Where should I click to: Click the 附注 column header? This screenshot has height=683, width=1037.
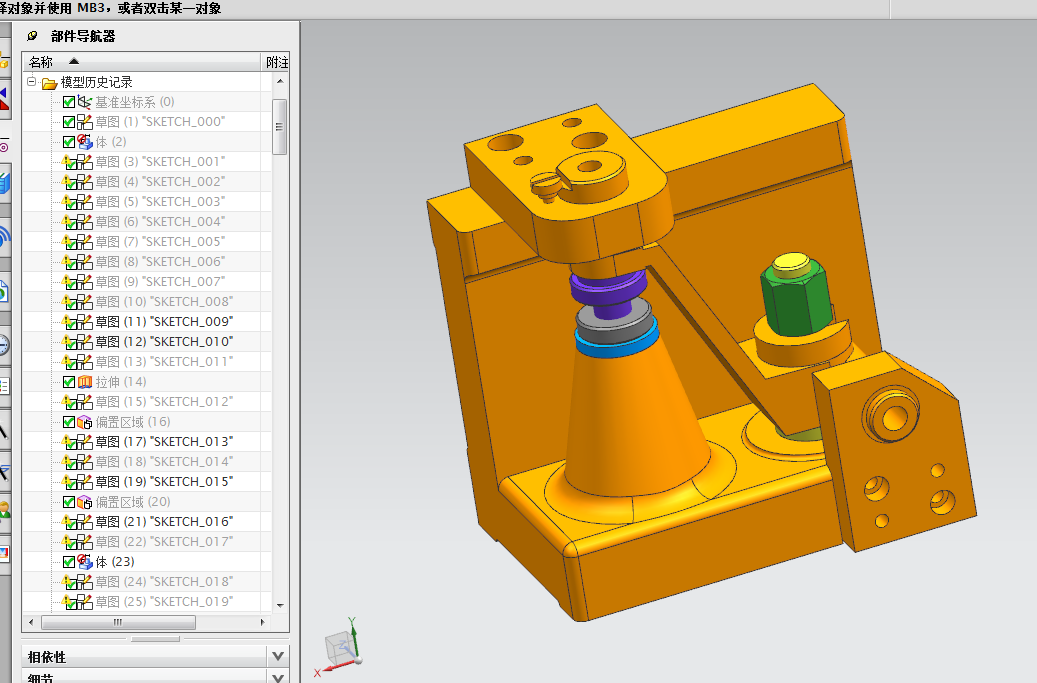[276, 61]
